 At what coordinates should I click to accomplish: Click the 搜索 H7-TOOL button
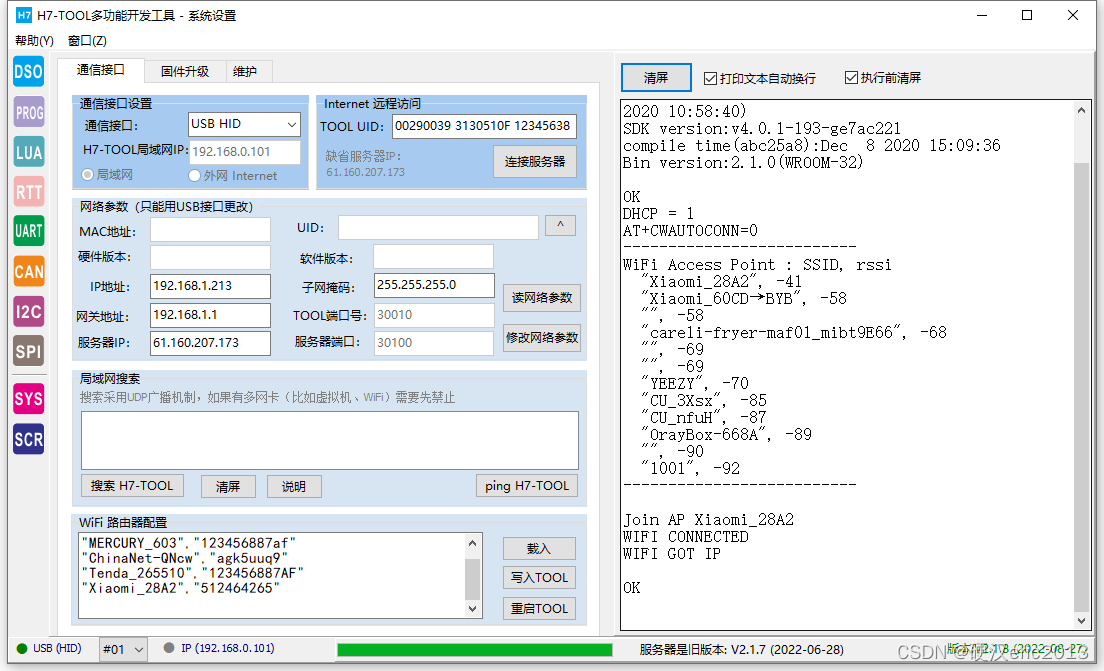pos(132,486)
